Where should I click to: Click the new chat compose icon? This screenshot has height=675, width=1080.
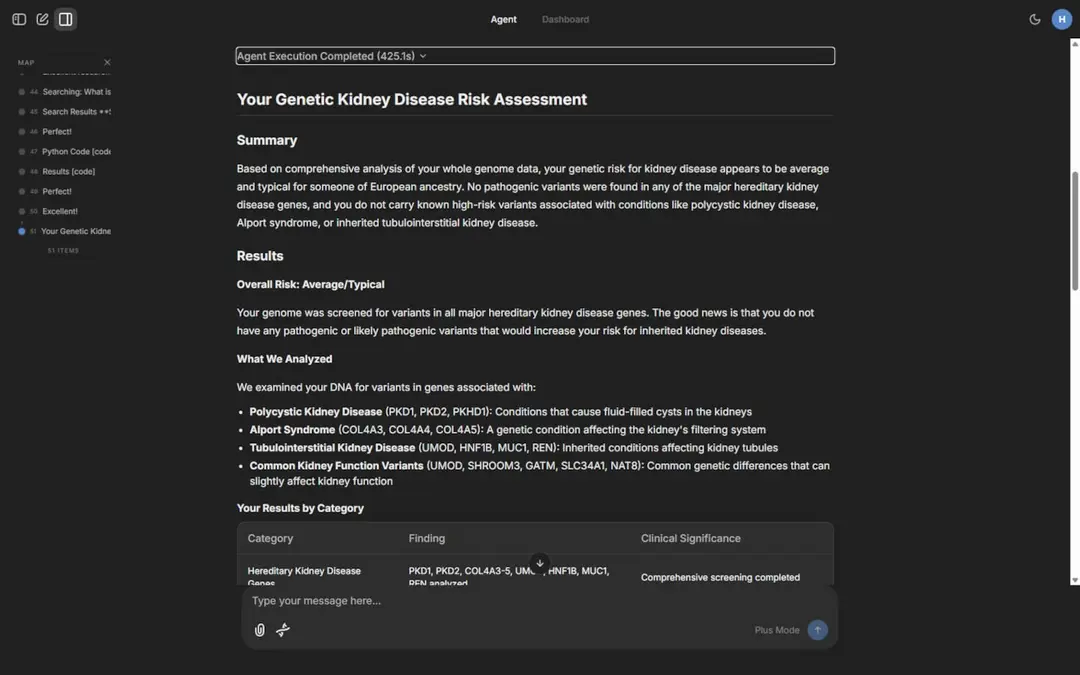coord(42,19)
